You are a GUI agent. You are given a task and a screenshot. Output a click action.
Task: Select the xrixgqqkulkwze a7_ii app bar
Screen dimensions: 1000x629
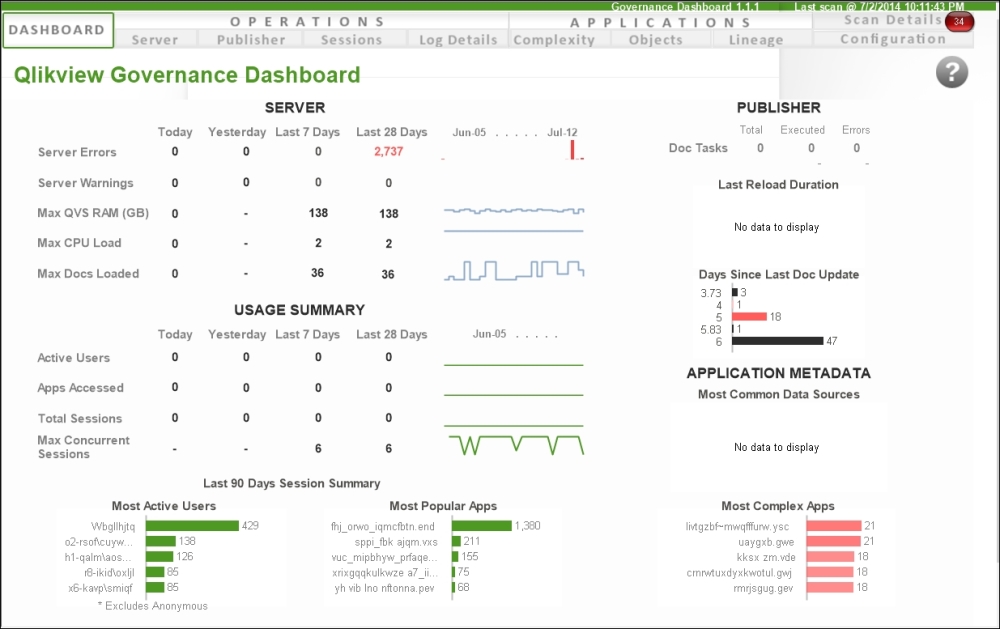pyautogui.click(x=454, y=572)
